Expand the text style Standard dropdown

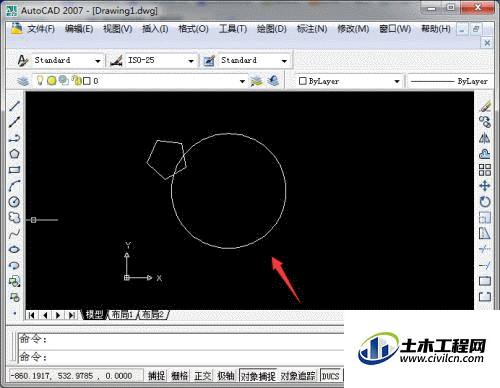[98, 61]
